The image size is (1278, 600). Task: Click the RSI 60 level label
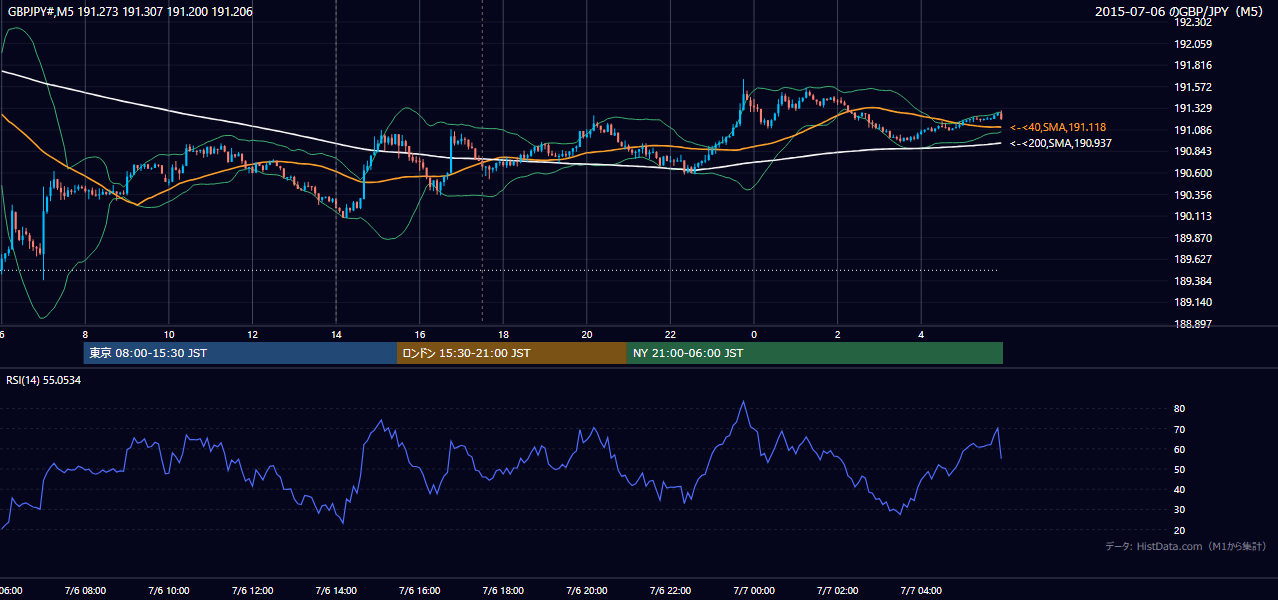coord(1179,449)
